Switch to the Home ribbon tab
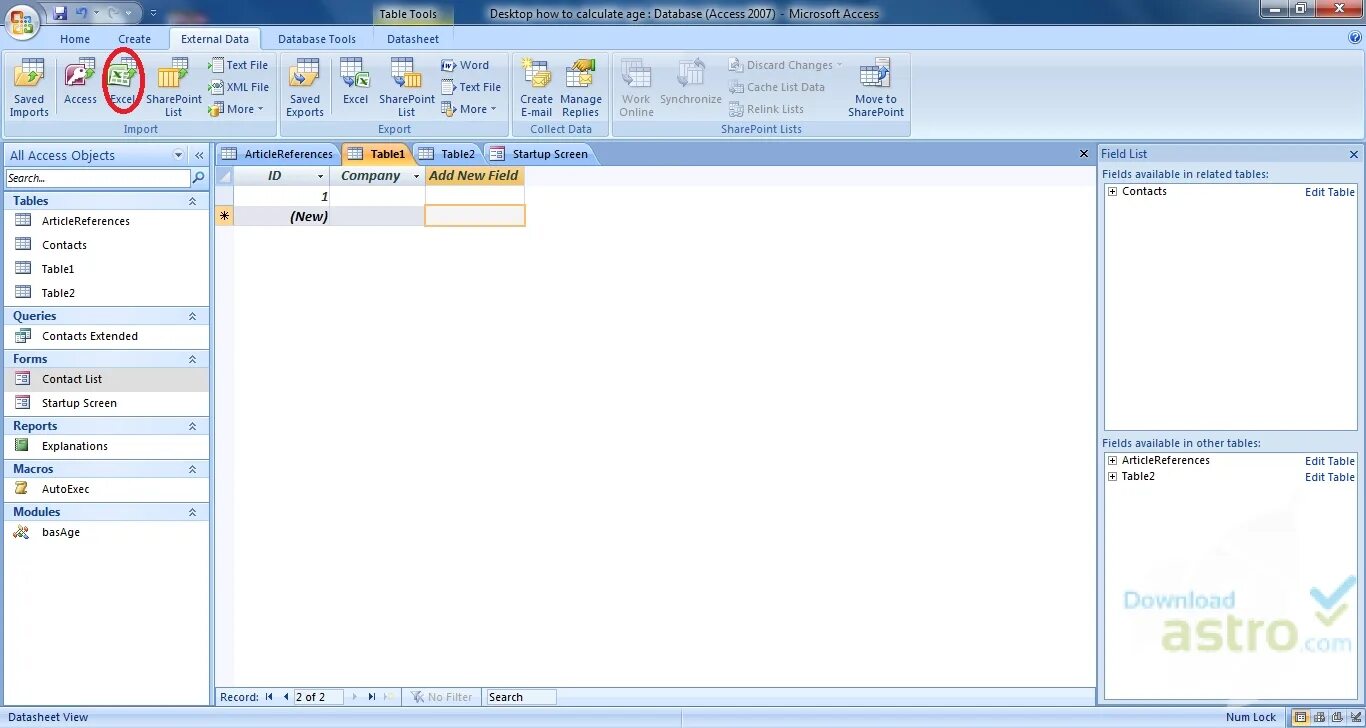This screenshot has height=728, width=1366. [75, 39]
